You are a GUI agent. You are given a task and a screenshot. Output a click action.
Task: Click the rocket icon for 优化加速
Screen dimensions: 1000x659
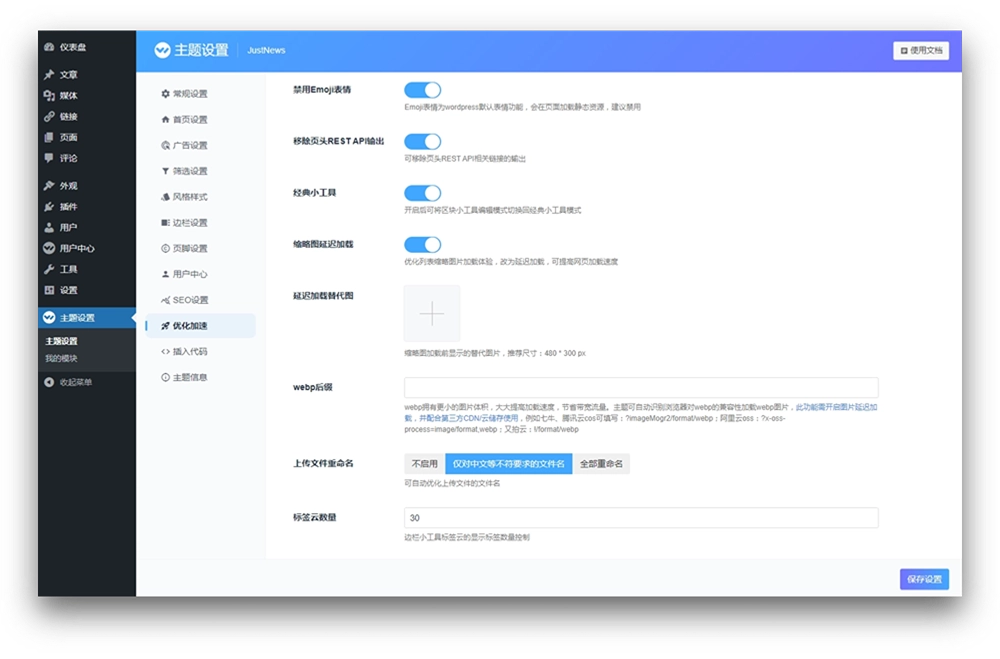tap(165, 326)
